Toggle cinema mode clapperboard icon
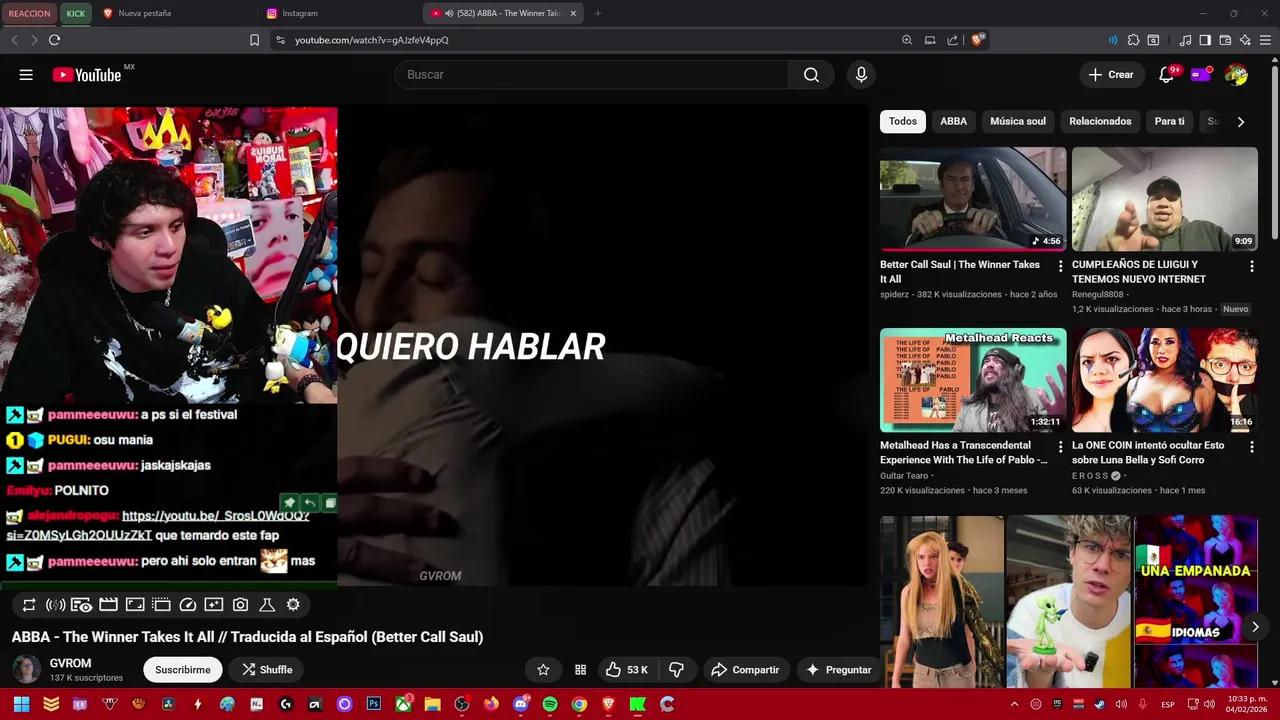This screenshot has height=720, width=1280. [108, 605]
